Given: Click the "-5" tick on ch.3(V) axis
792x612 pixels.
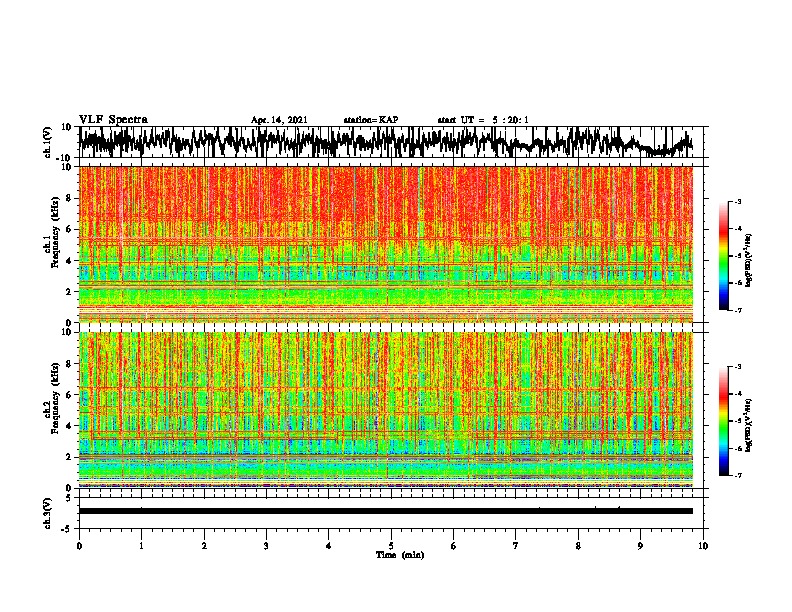Looking at the screenshot, I should pos(67,529).
